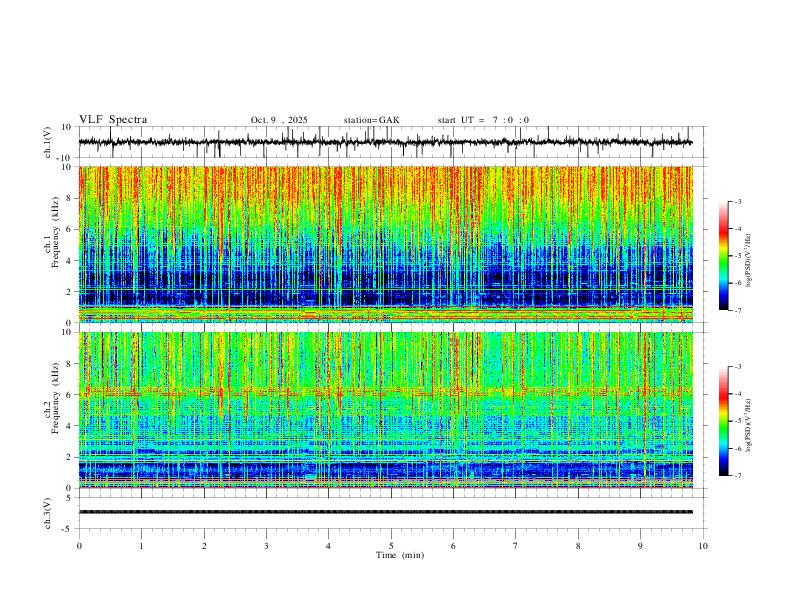Click the ch.2 spectrogram color scale bar

tap(724, 421)
